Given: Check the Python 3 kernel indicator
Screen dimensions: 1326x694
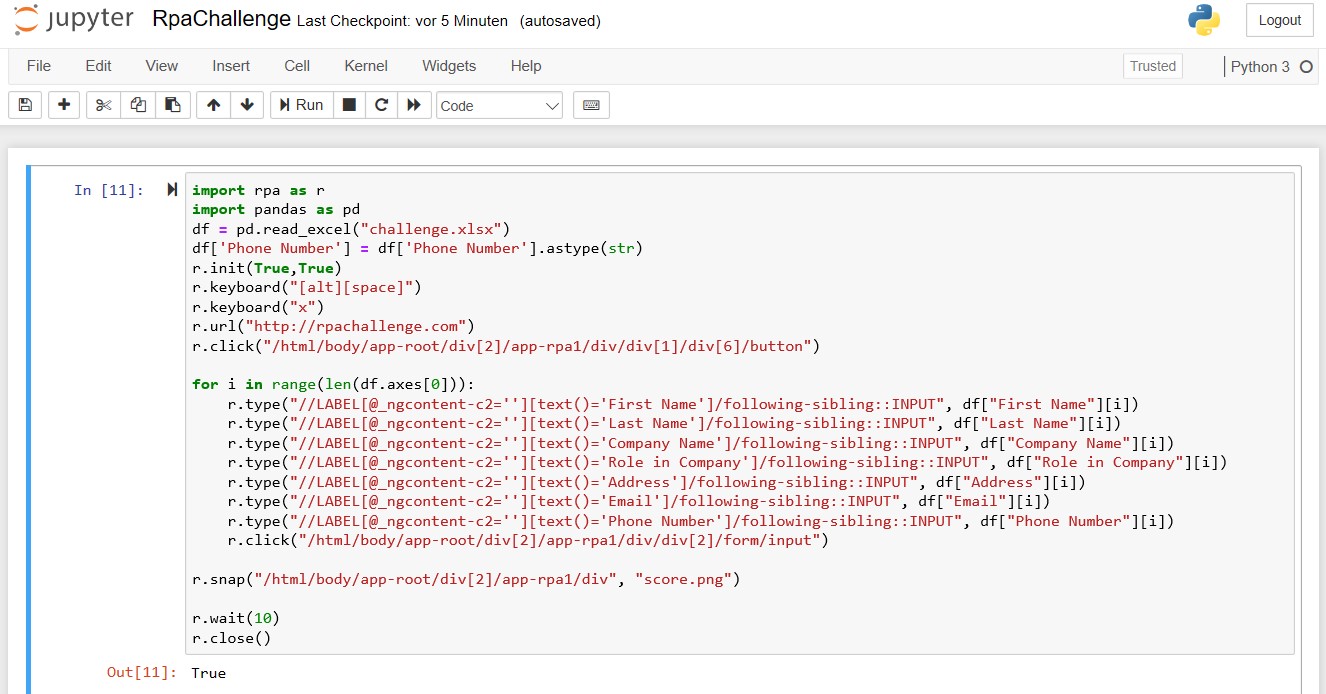Looking at the screenshot, I should pyautogui.click(x=1258, y=66).
